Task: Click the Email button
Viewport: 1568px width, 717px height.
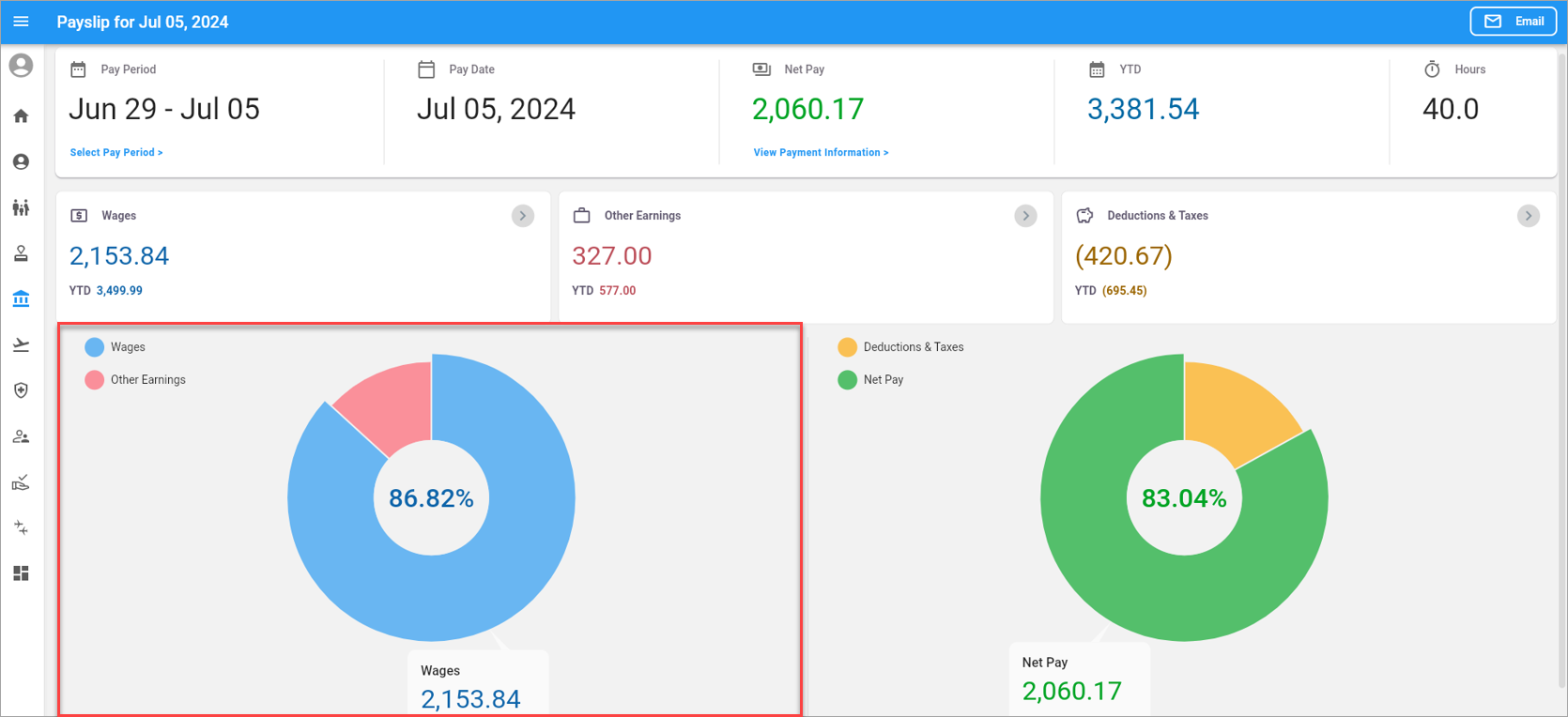Action: 1514,22
